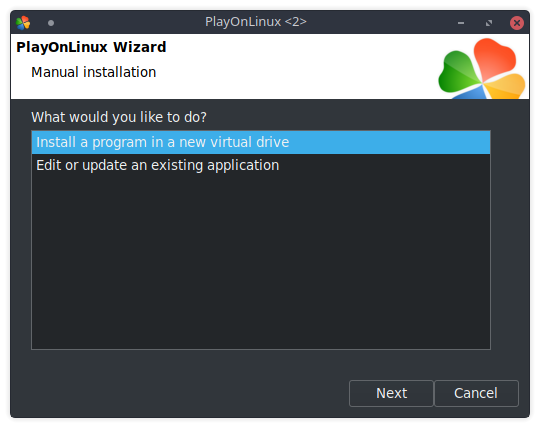Click the What would you like to do label
540x428 pixels.
click(x=119, y=117)
